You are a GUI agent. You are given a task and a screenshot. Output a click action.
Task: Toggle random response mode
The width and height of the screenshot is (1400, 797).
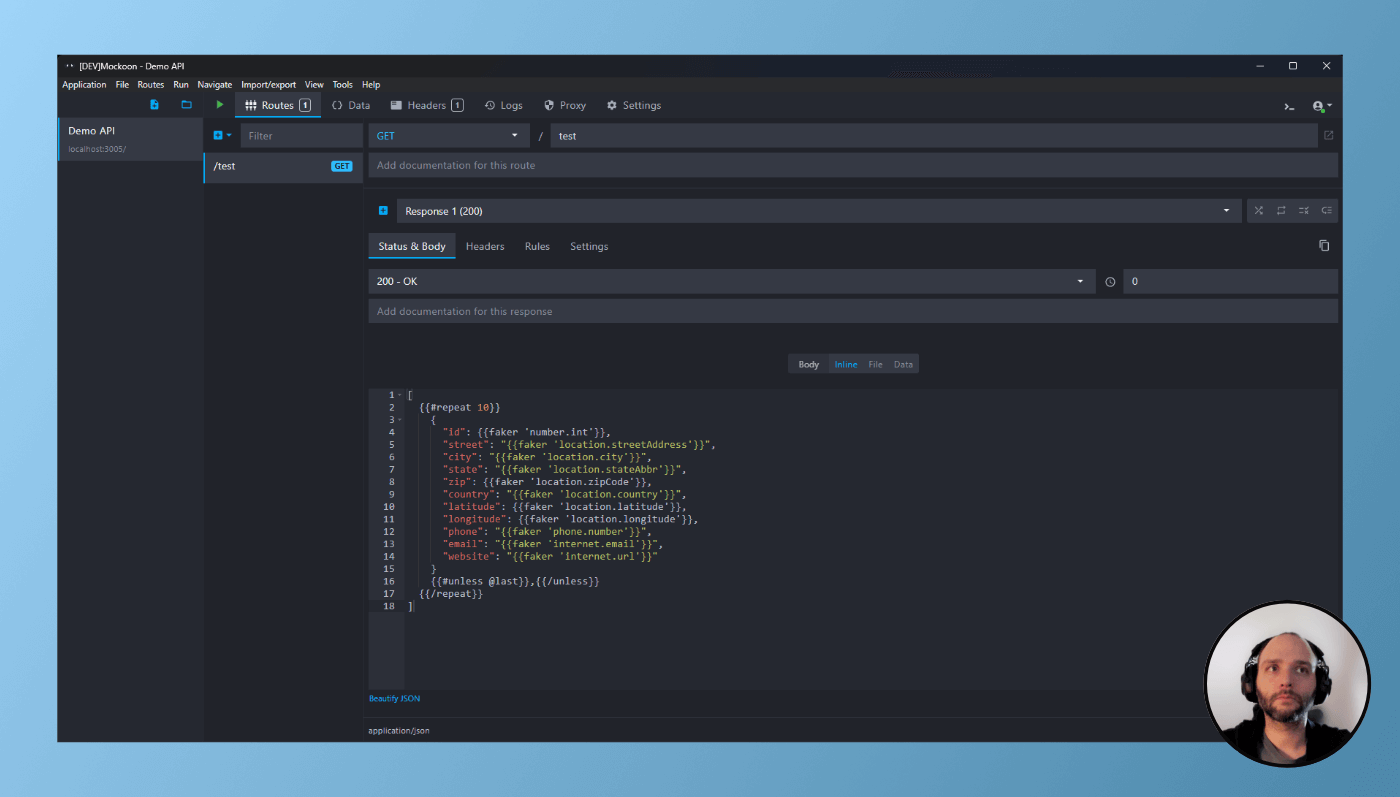click(1259, 211)
